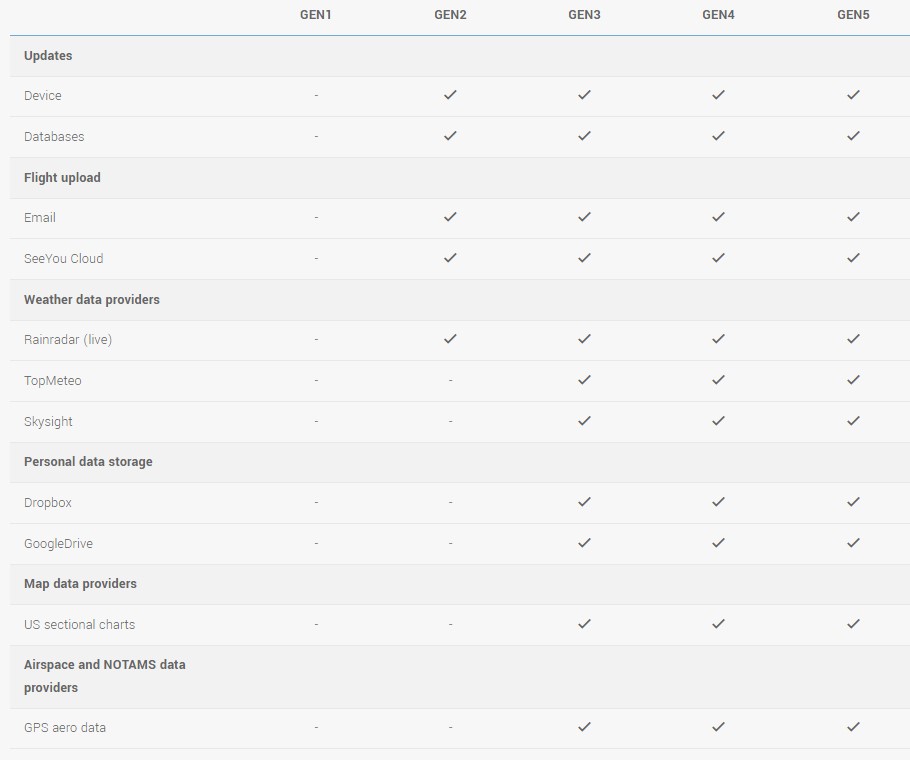The image size is (910, 760).
Task: Click the GEN4 checkmark for SeeYou Cloud
Action: click(x=718, y=258)
